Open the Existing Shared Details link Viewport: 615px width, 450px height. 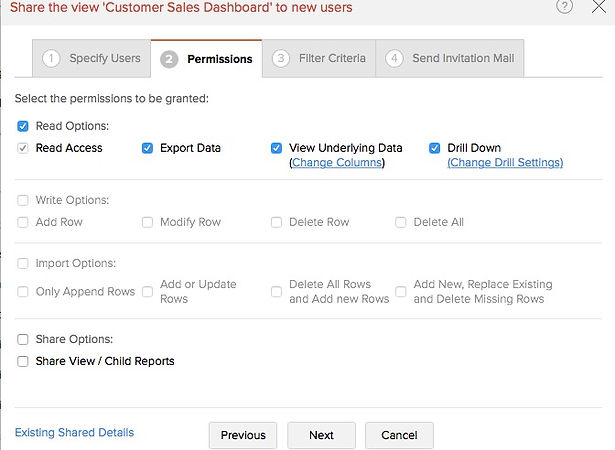74,433
